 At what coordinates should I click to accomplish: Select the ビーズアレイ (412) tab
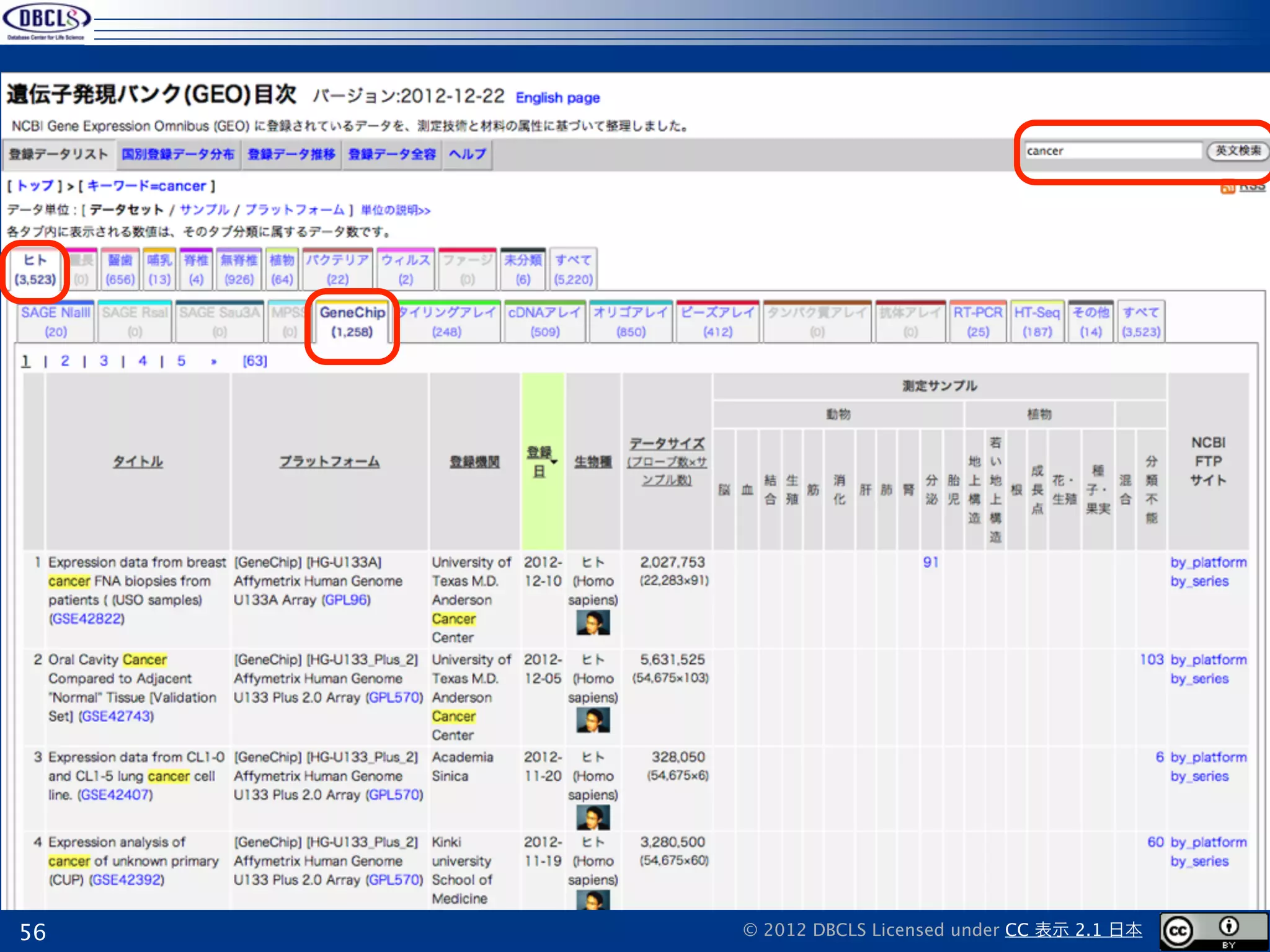(717, 322)
